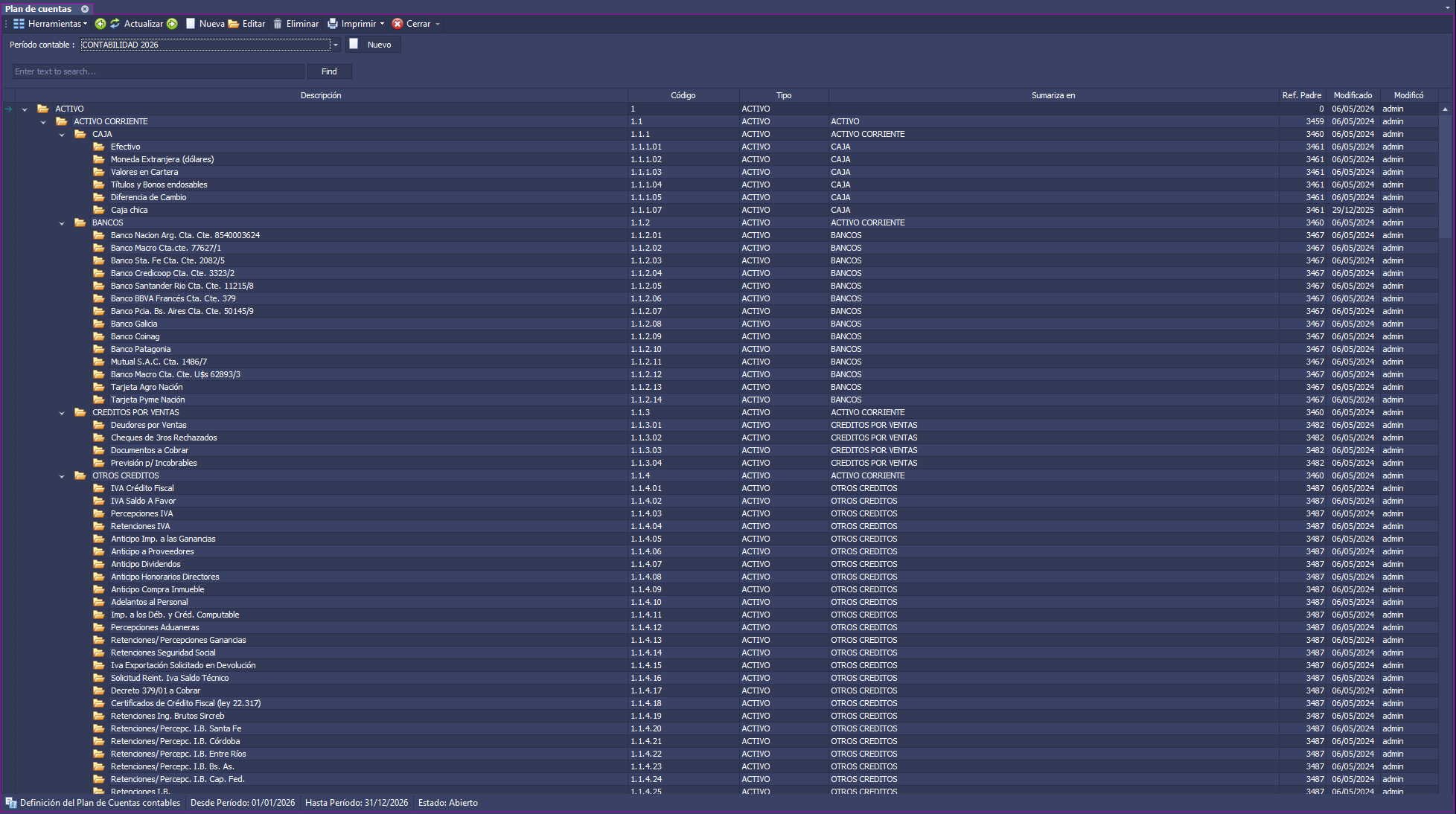The image size is (1456, 814).
Task: Open the Herramientas tools menu
Action: (50, 24)
